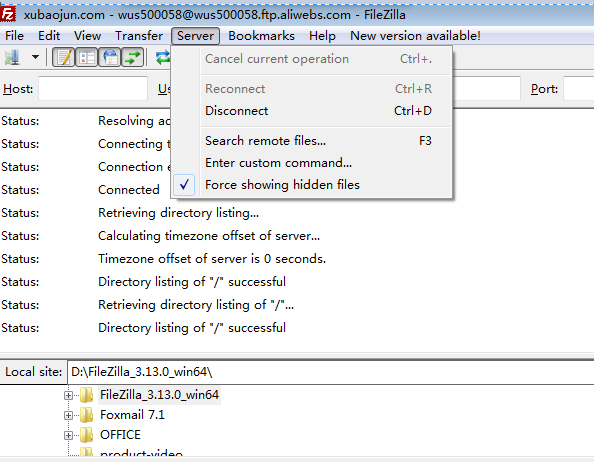Expand the OFFICE folder node
This screenshot has width=594, height=462.
point(68,435)
